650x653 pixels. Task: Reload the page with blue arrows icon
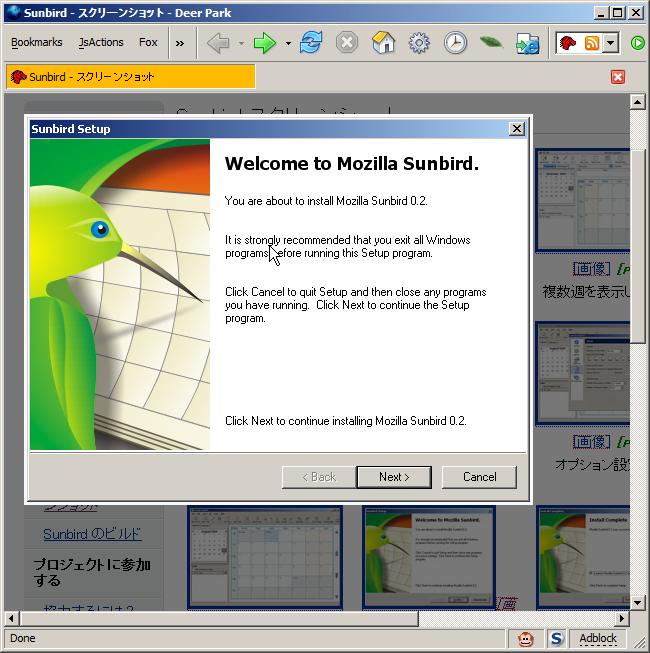click(311, 42)
